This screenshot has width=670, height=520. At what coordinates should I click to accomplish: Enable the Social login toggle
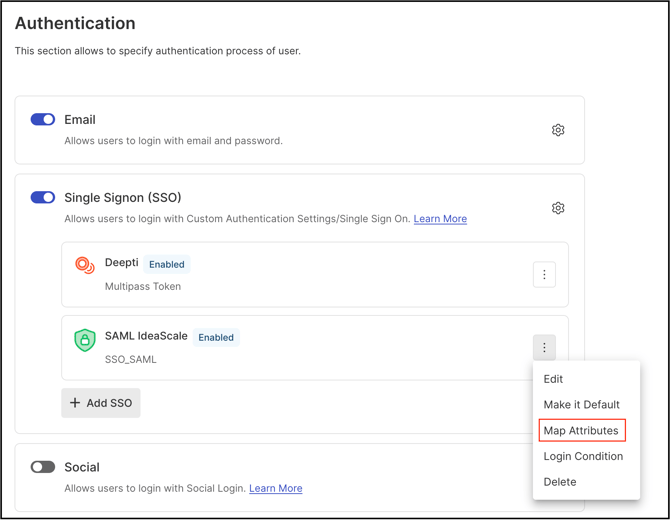click(x=43, y=467)
